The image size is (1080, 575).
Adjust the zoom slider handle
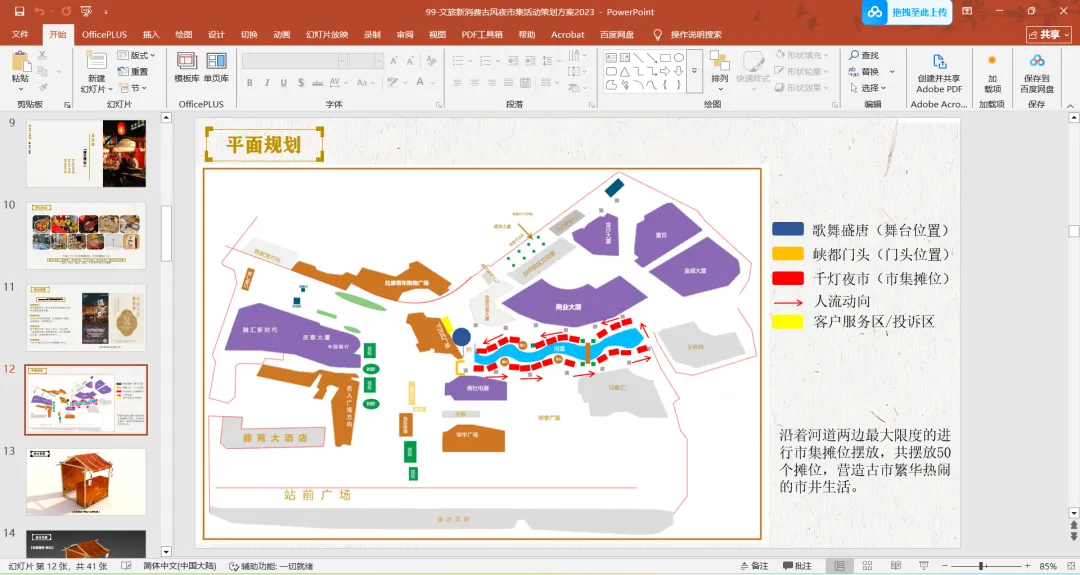click(981, 566)
